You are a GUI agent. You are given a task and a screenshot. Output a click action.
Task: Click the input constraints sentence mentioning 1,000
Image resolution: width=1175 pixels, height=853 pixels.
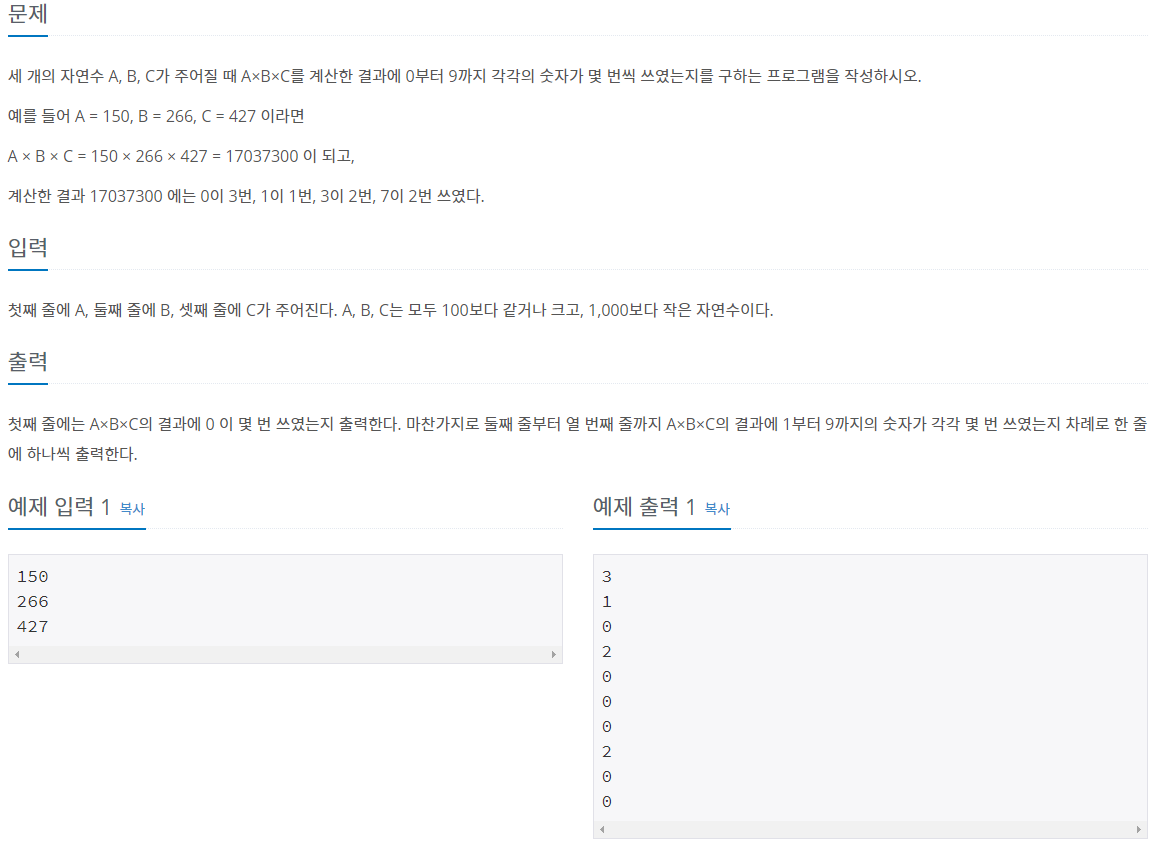390,310
